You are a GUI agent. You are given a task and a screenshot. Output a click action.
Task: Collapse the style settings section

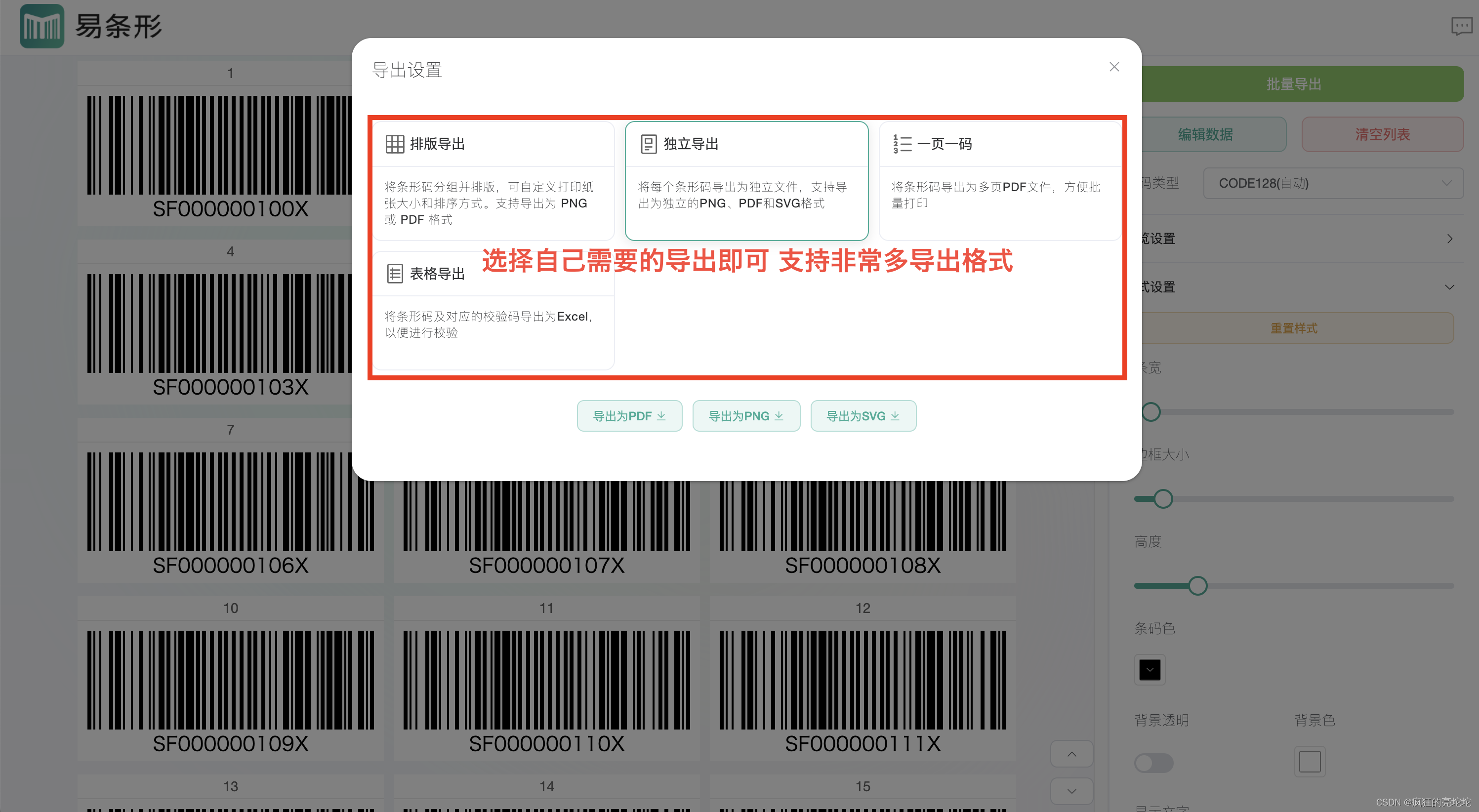click(1449, 287)
